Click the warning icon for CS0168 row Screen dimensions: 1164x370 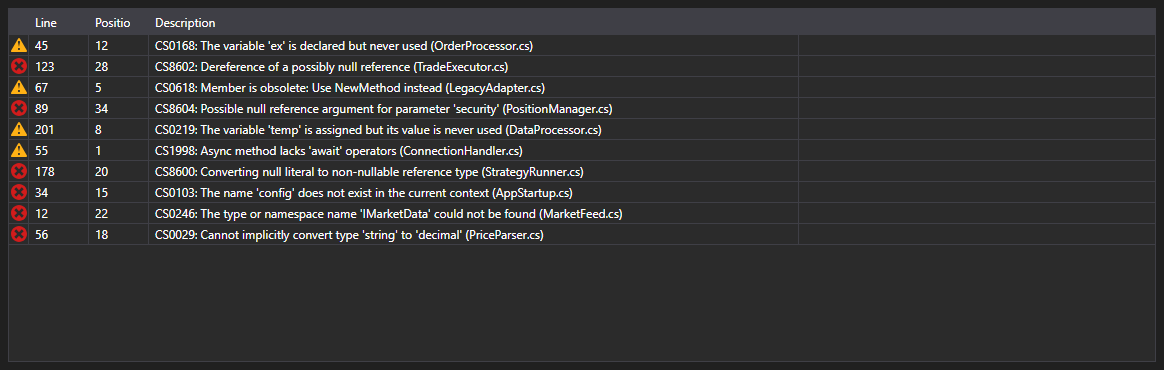coord(19,45)
